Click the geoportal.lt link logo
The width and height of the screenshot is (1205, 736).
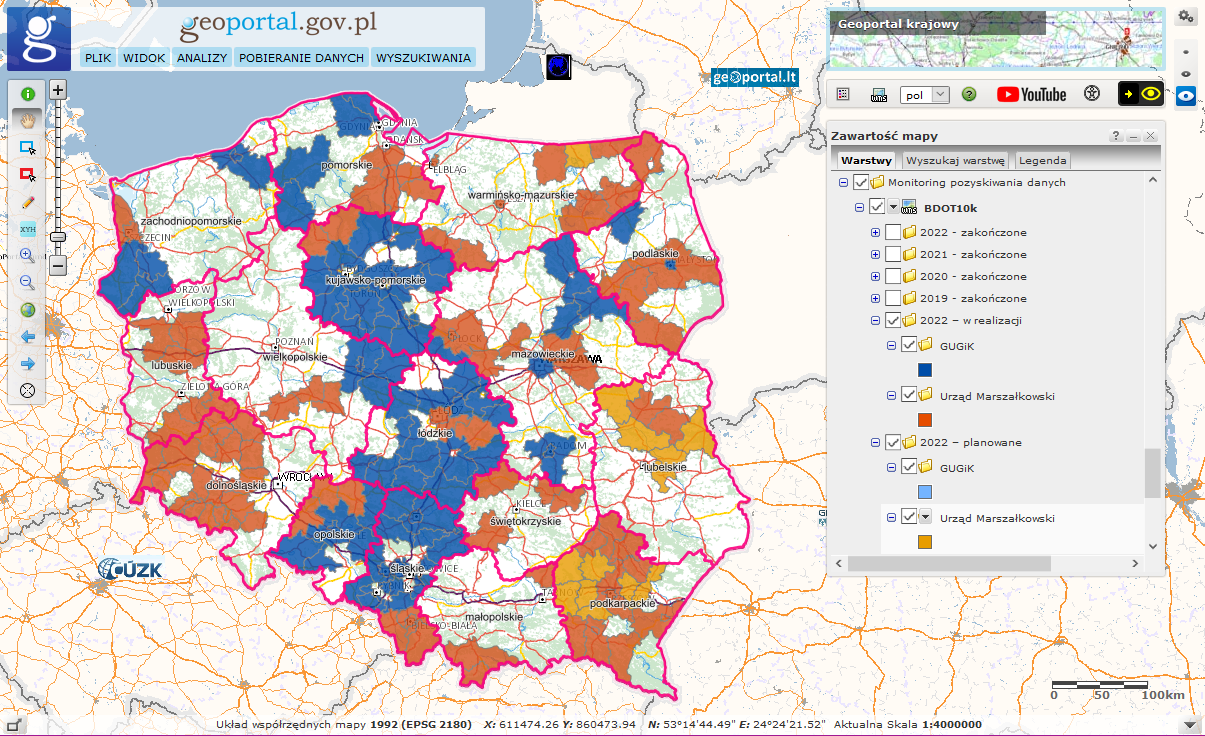[x=754, y=77]
